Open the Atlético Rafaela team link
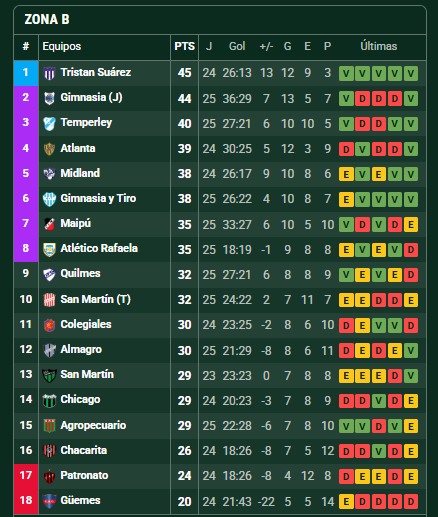 (99, 248)
